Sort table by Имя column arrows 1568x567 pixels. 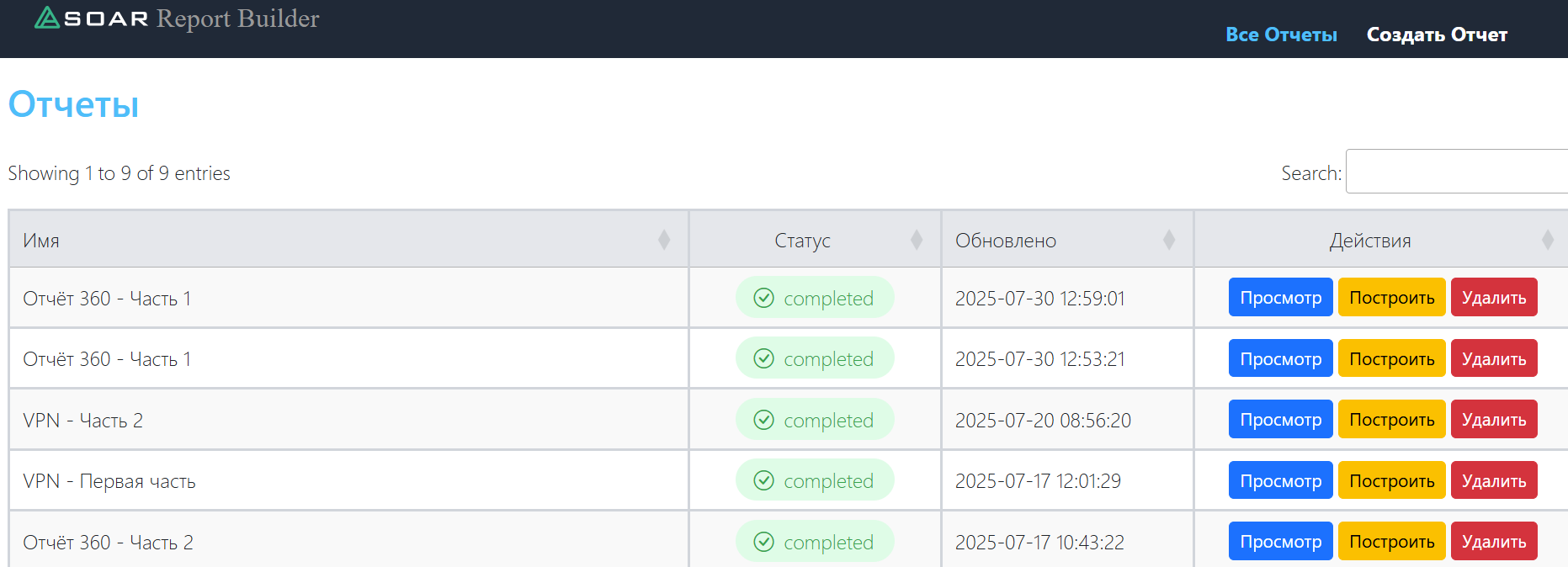tap(664, 241)
